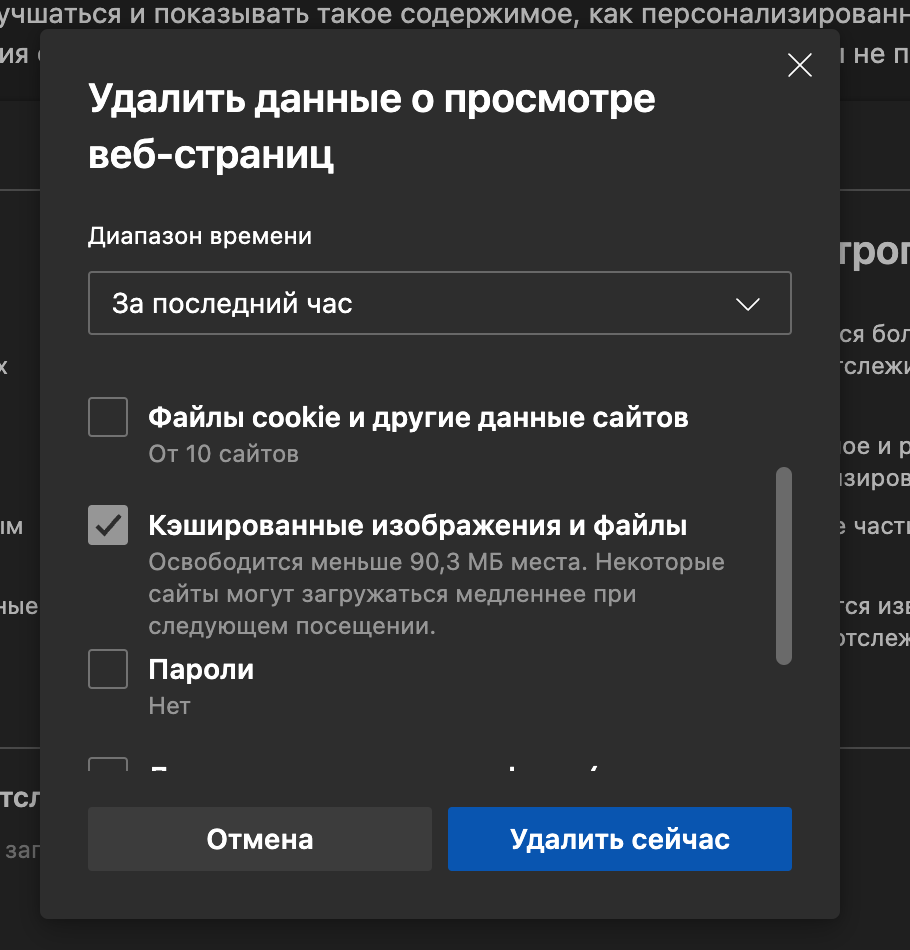Enable the cookie files checkbox

tap(108, 417)
